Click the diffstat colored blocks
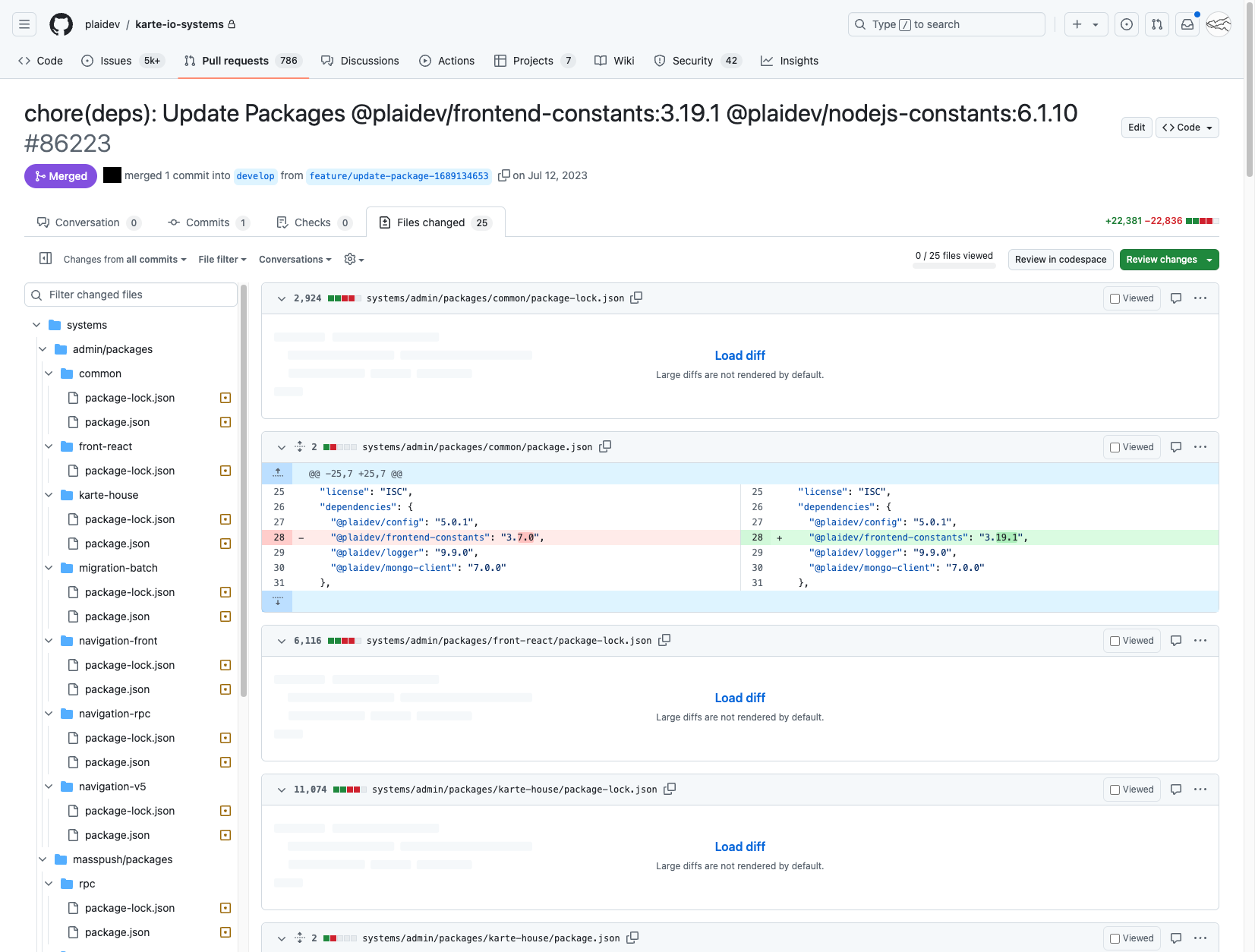 tap(1202, 220)
